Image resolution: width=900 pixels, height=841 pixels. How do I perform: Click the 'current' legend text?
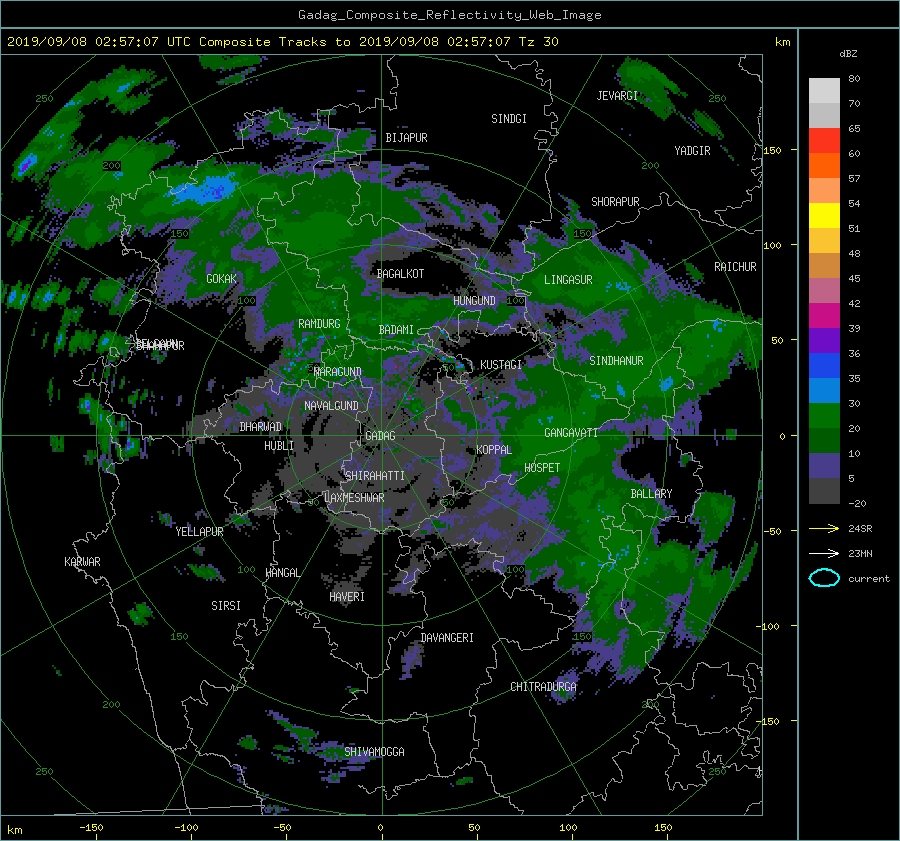coord(869,579)
